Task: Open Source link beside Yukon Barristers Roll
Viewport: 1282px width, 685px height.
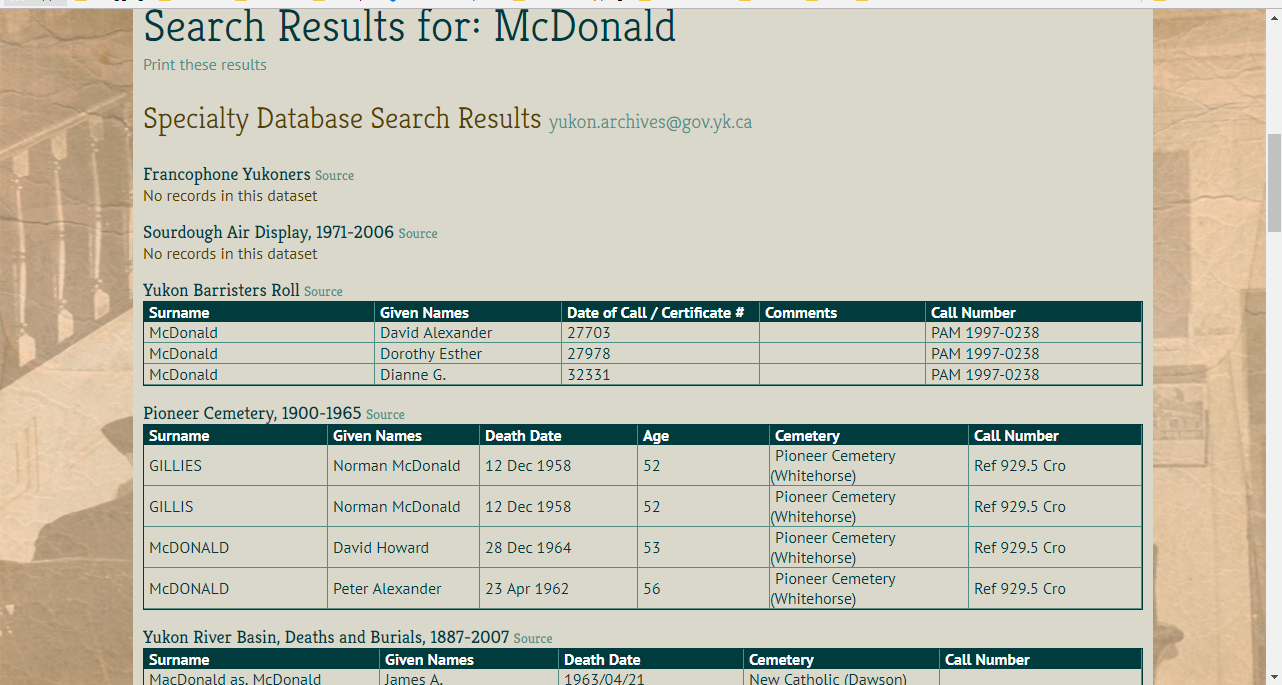Action: [x=323, y=292]
